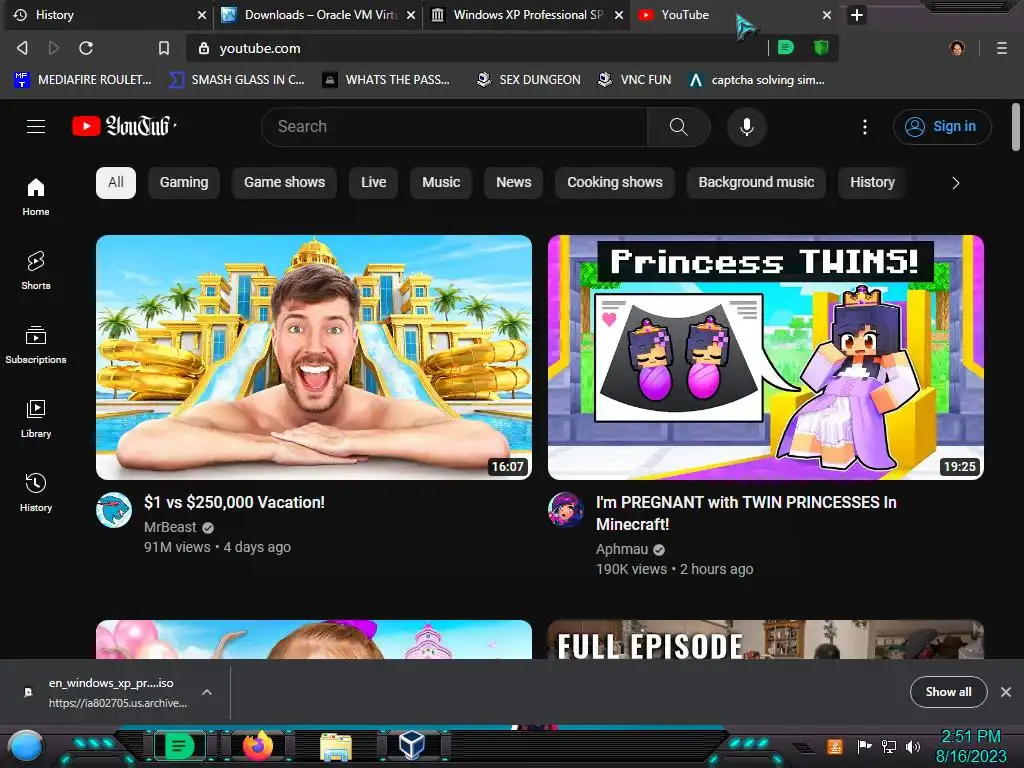Click the padlock site info icon
Viewport: 1024px width, 768px height.
(204, 48)
